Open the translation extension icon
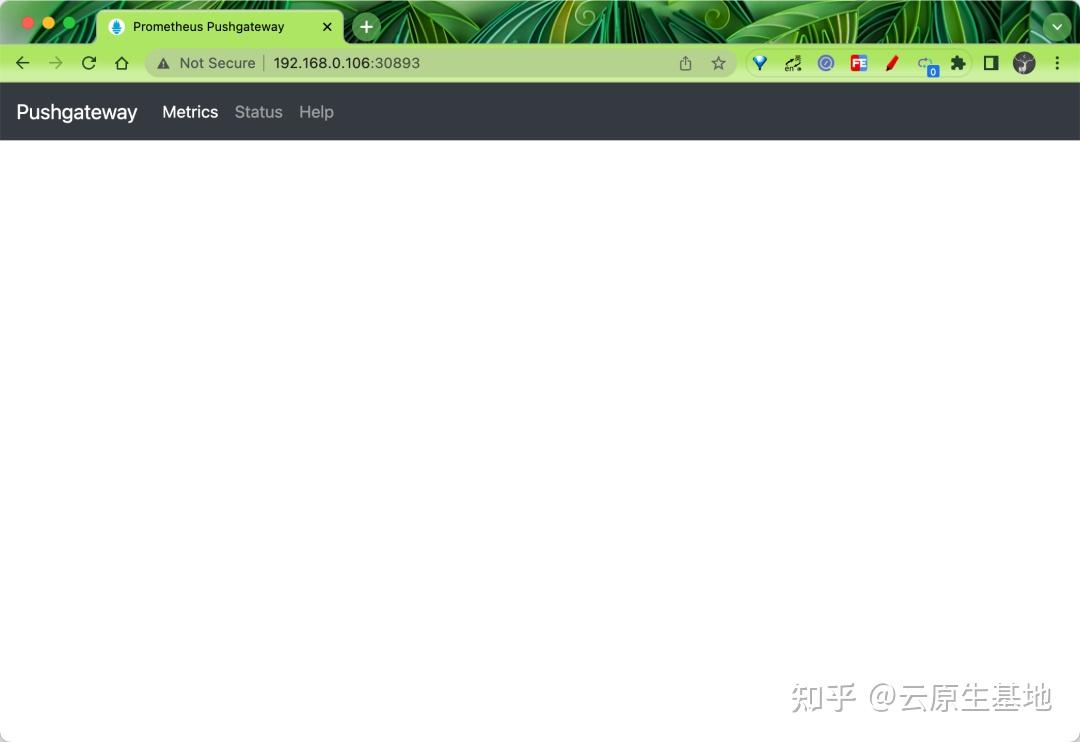Viewport: 1080px width, 742px height. click(793, 63)
